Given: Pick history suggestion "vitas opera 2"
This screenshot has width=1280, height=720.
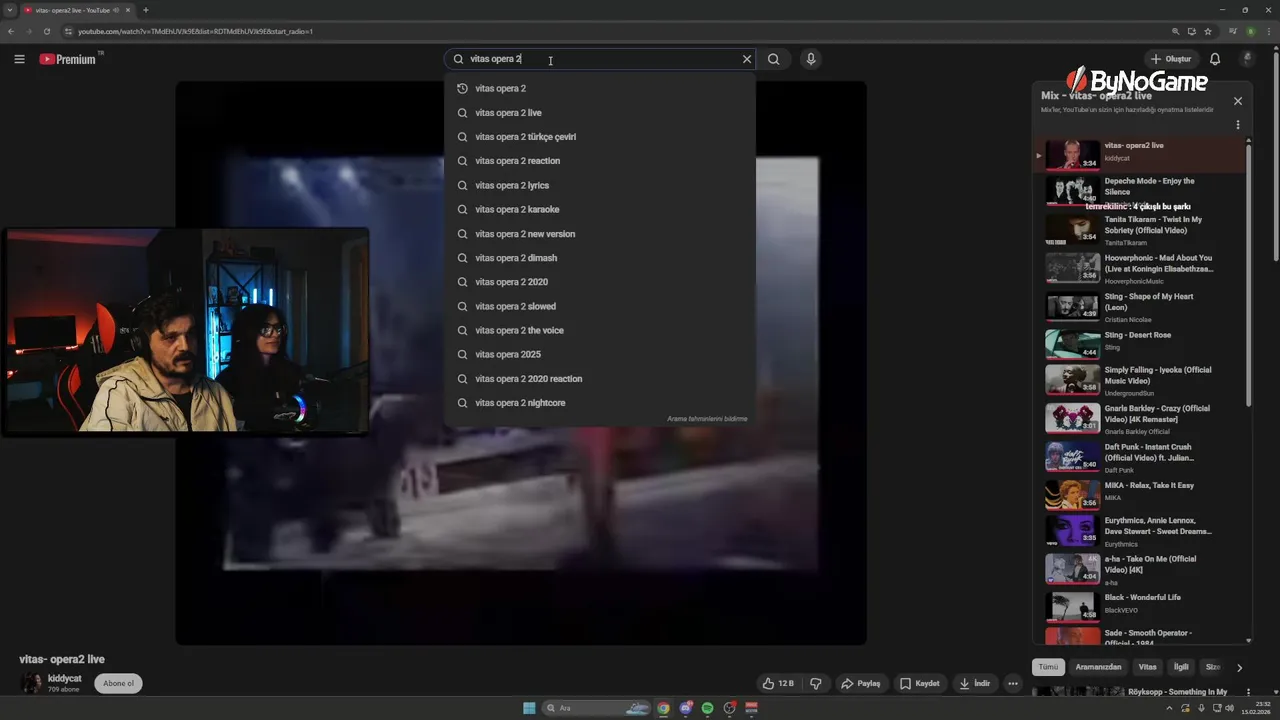Looking at the screenshot, I should pos(600,88).
